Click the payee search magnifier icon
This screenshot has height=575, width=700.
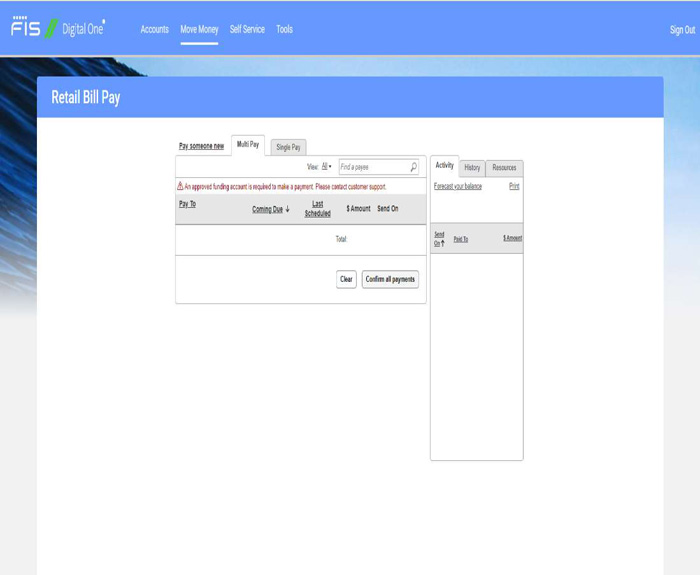pos(413,167)
